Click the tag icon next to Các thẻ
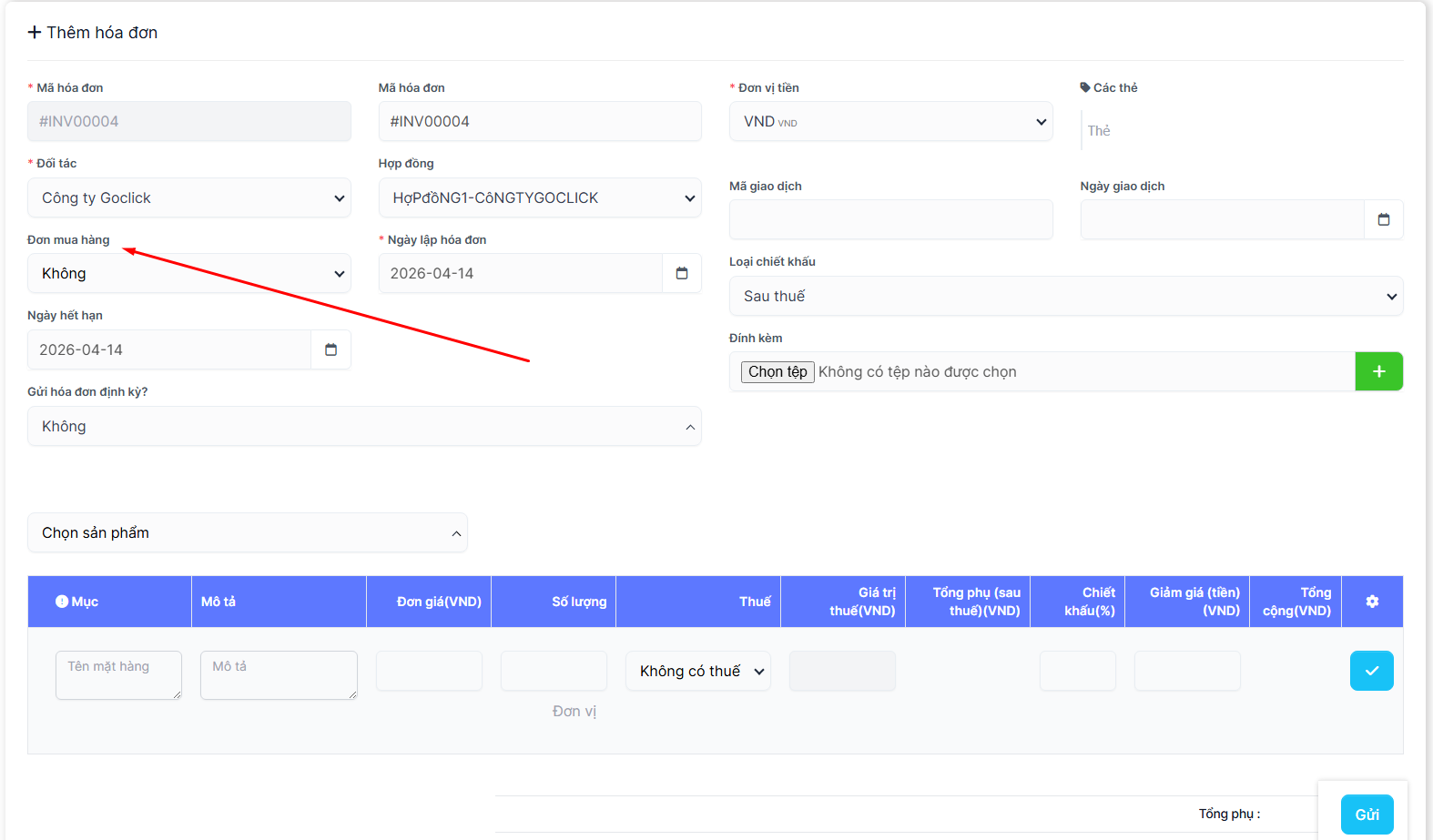This screenshot has height=840, width=1433. 1085,87
